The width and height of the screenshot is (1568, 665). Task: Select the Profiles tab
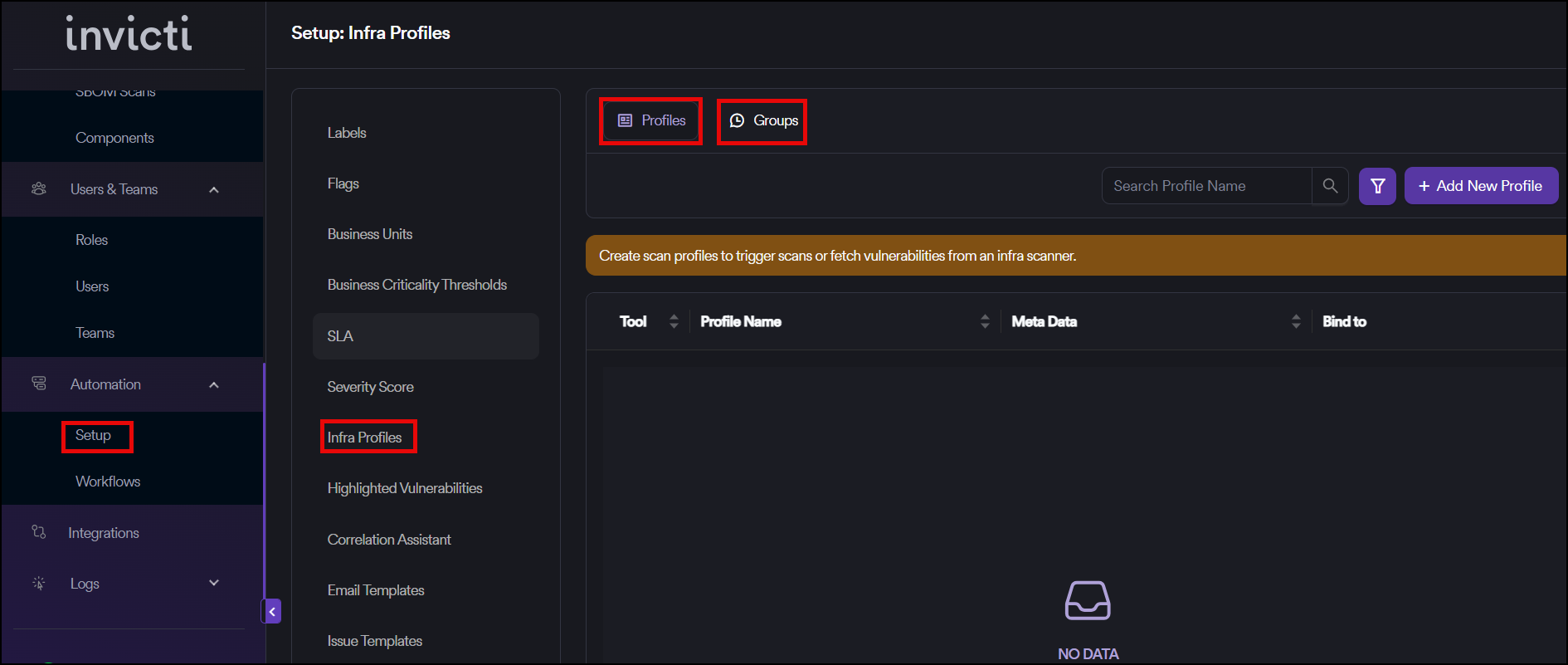tap(652, 121)
